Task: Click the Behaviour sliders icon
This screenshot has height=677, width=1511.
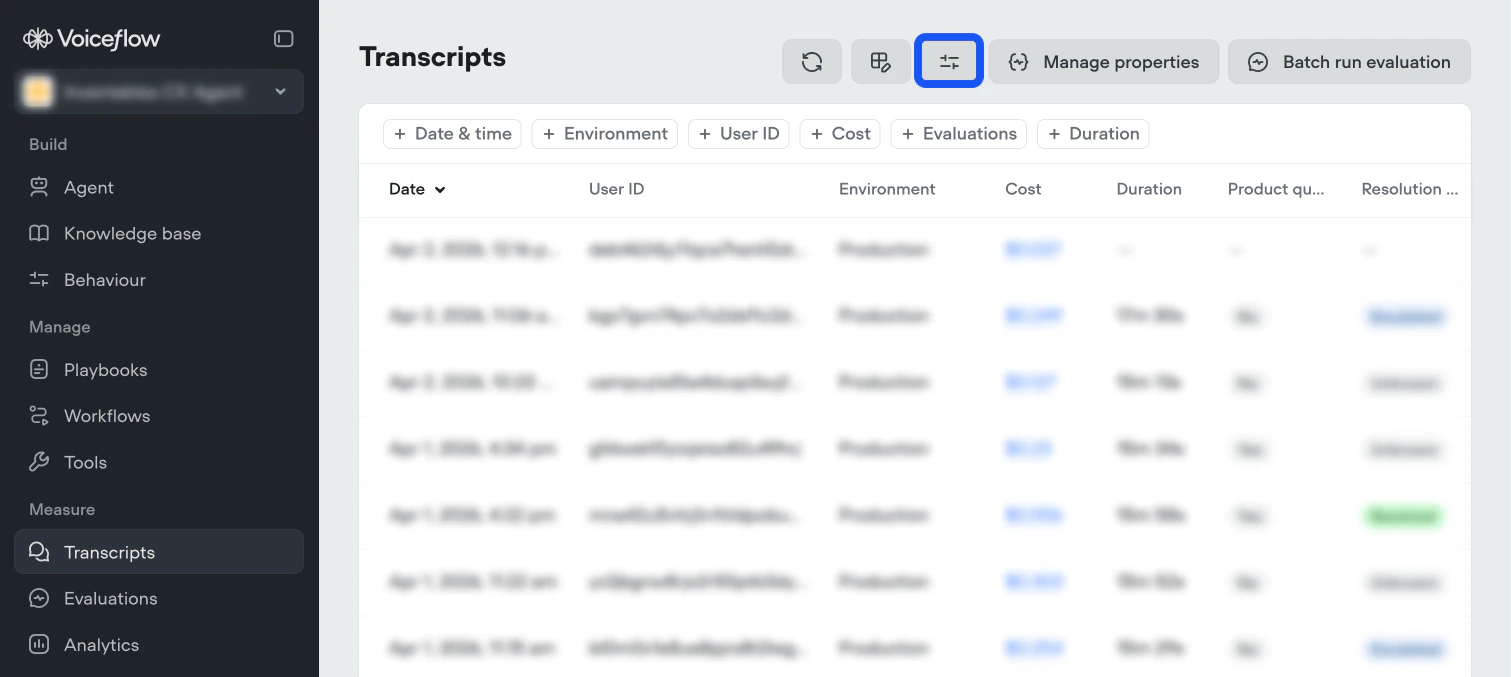Action: click(39, 279)
